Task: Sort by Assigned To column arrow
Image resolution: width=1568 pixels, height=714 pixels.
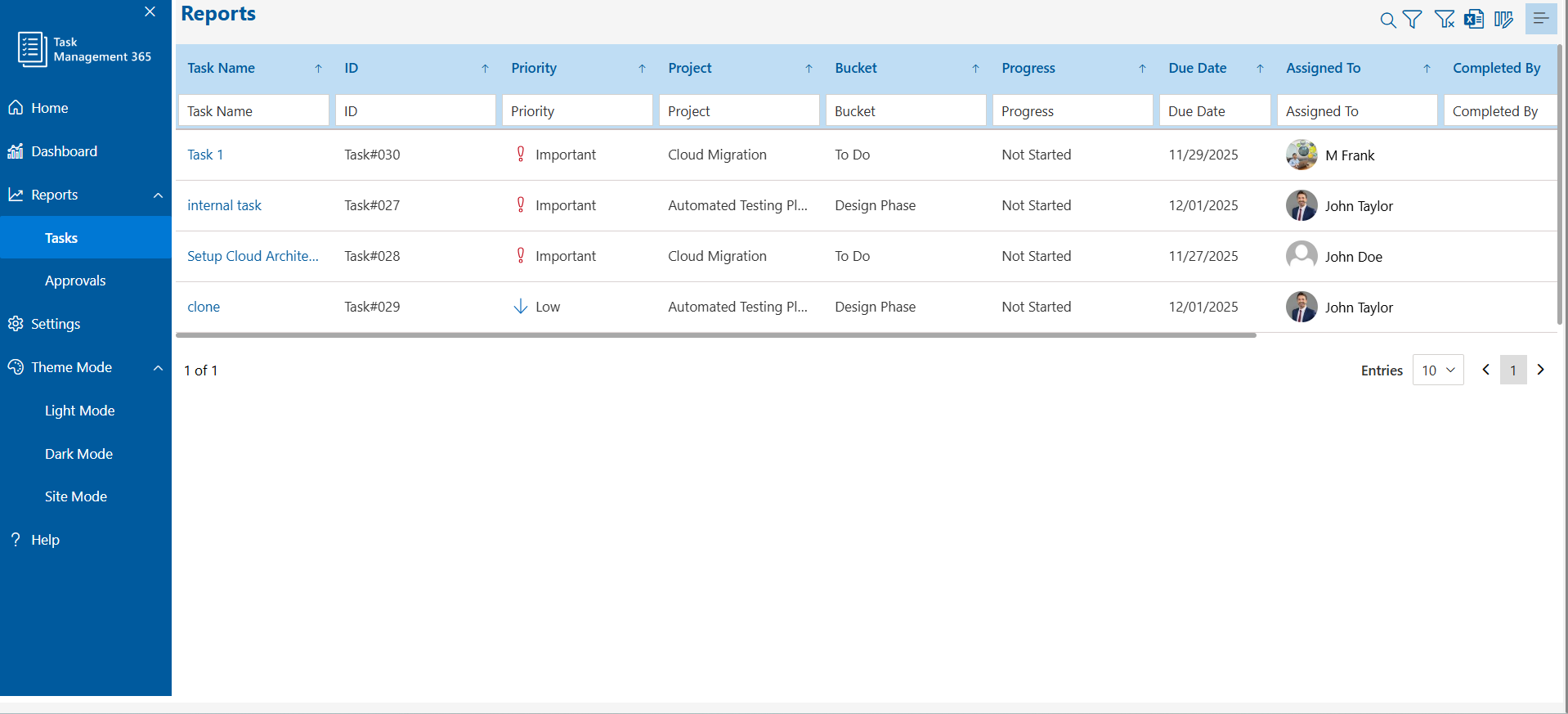Action: click(1427, 69)
